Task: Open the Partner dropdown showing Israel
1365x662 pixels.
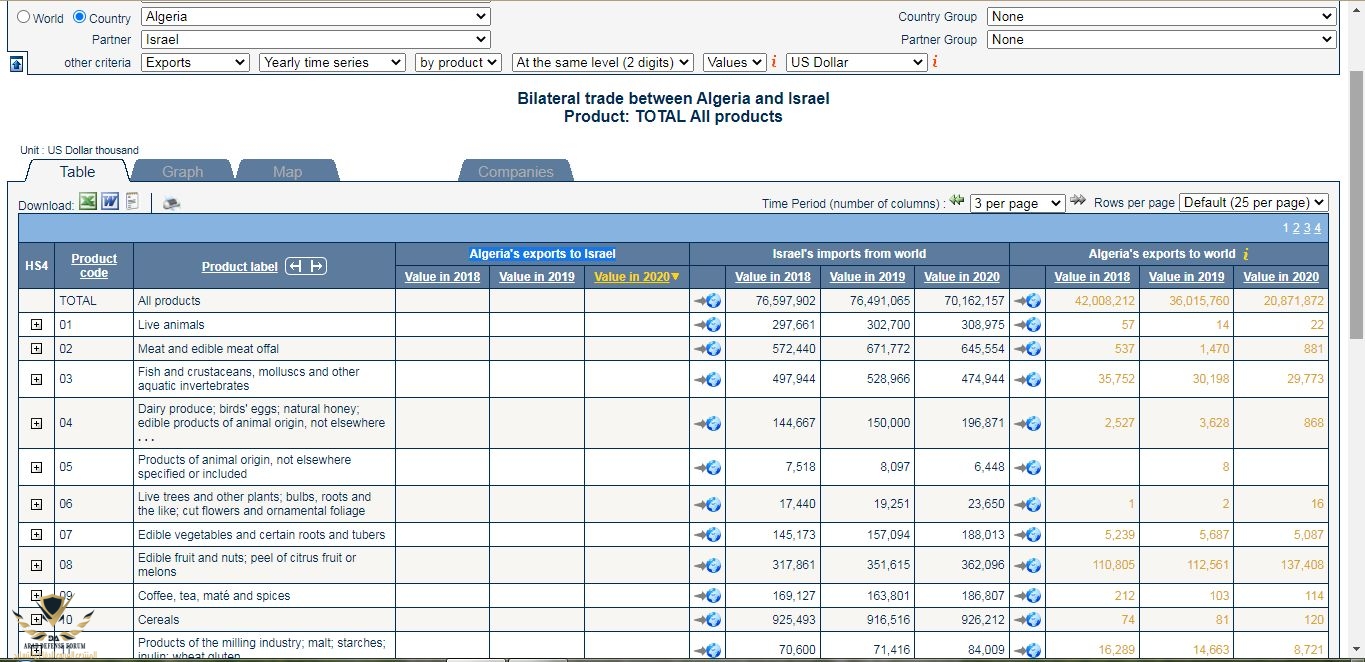Action: (x=315, y=40)
